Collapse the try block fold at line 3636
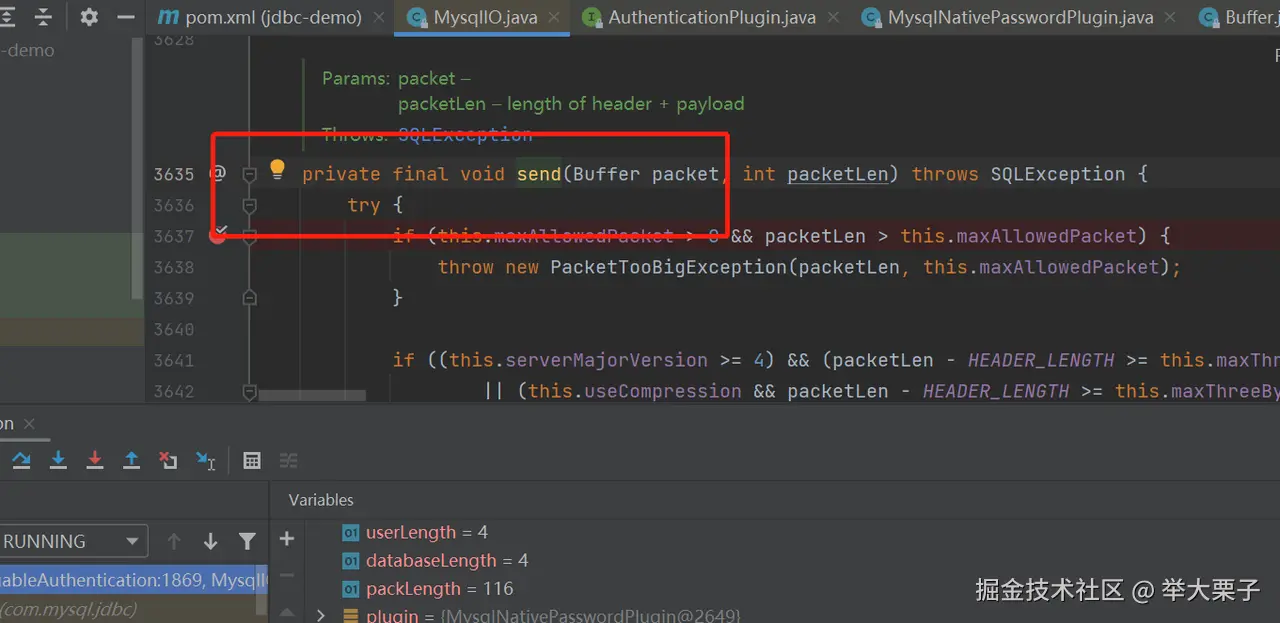This screenshot has height=623, width=1280. pyautogui.click(x=250, y=205)
